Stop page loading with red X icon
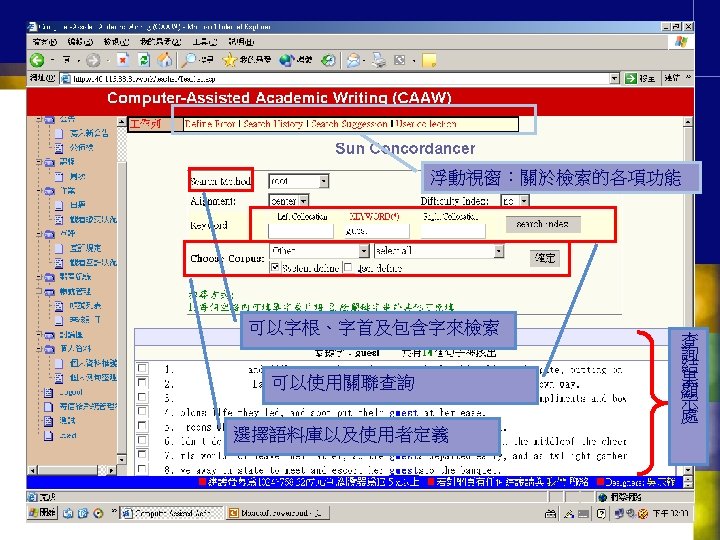 pos(123,60)
